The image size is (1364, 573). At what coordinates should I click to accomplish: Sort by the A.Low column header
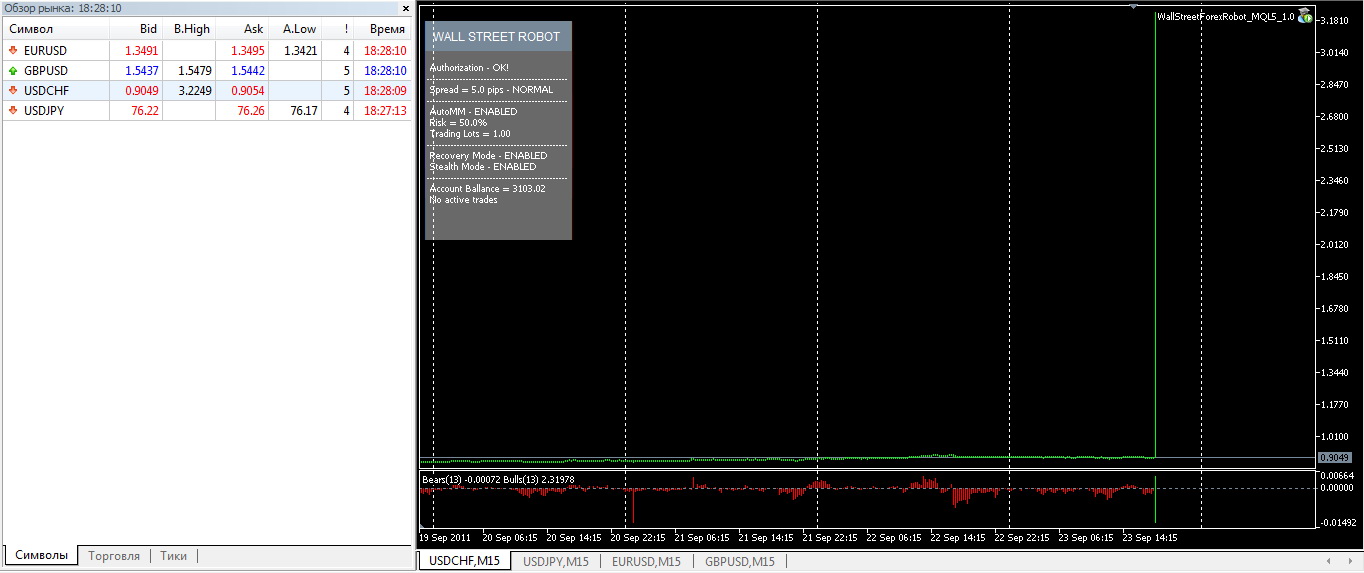pos(295,29)
